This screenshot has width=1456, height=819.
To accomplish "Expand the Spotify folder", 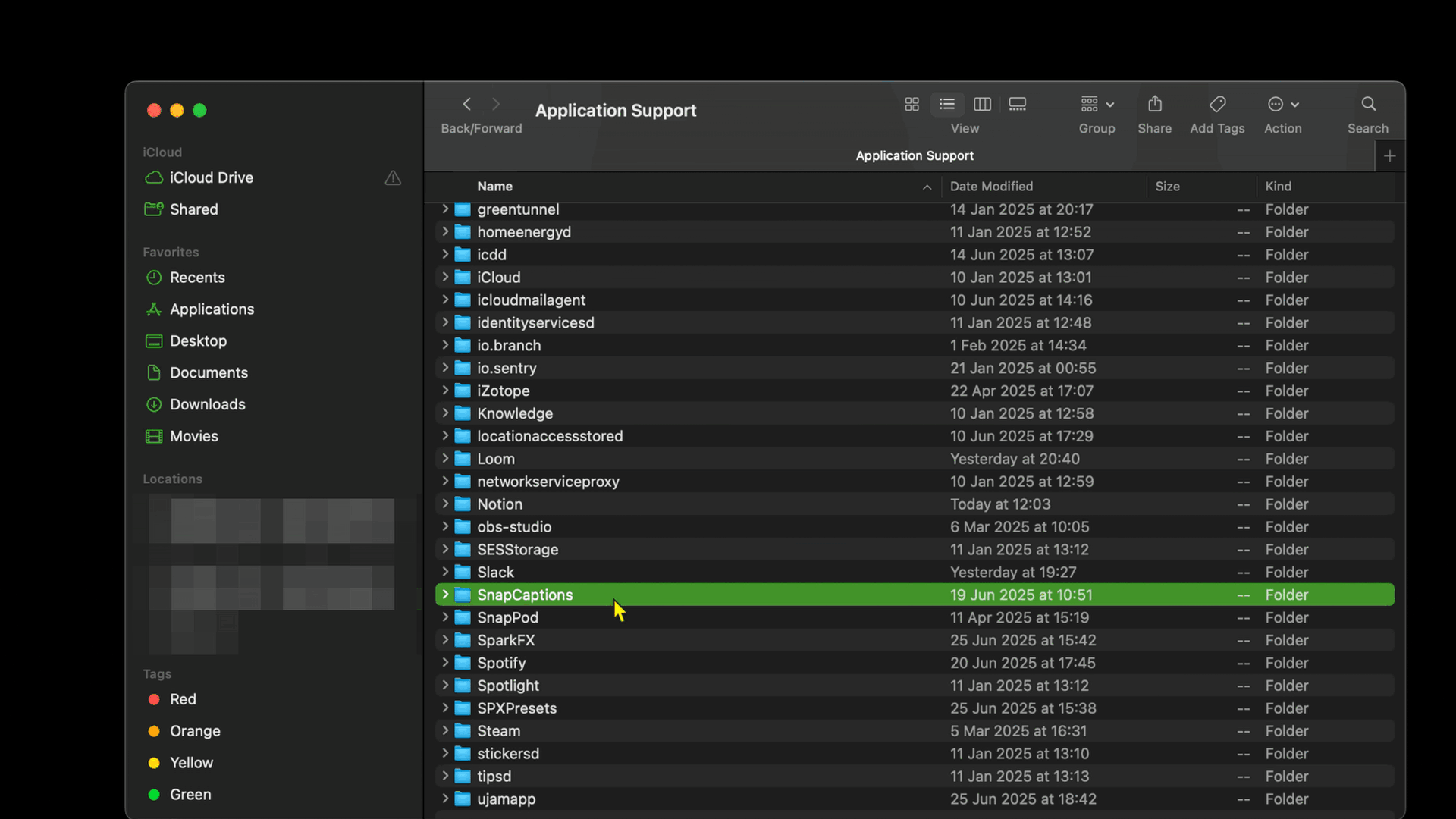I will pyautogui.click(x=445, y=663).
